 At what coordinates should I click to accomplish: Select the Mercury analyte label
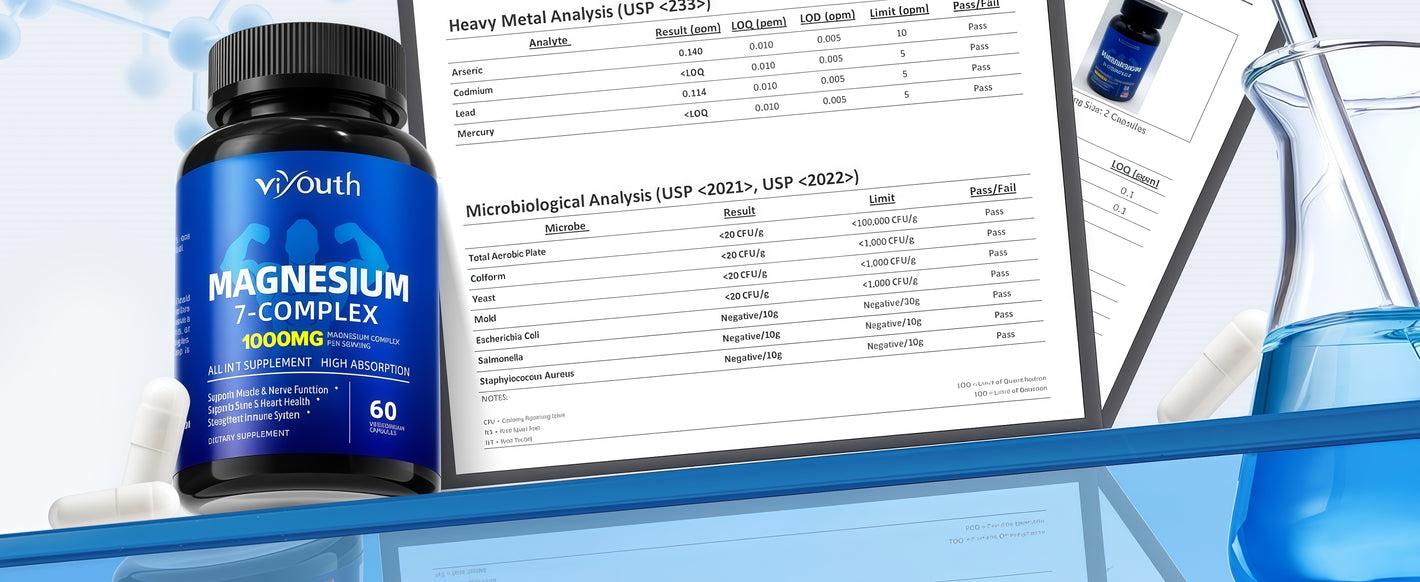pos(475,132)
